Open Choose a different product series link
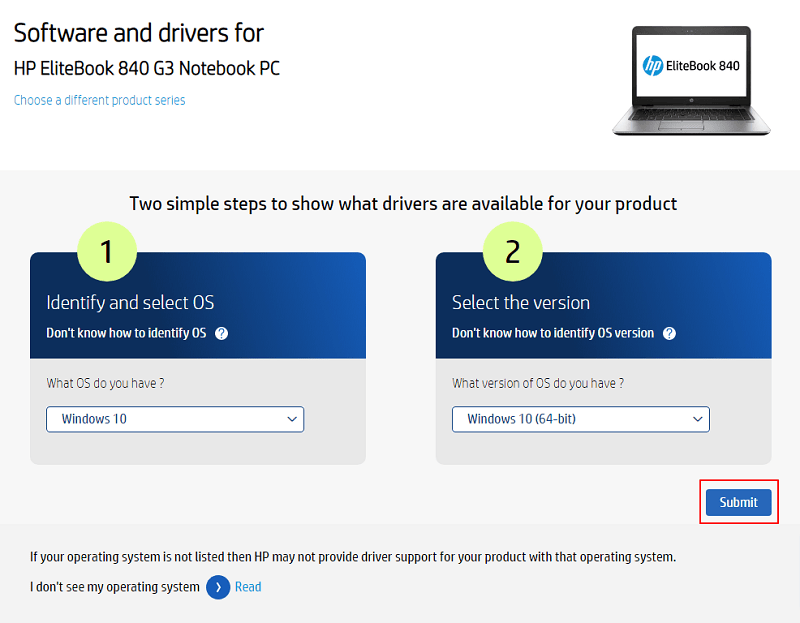The image size is (800, 623). pos(99,100)
